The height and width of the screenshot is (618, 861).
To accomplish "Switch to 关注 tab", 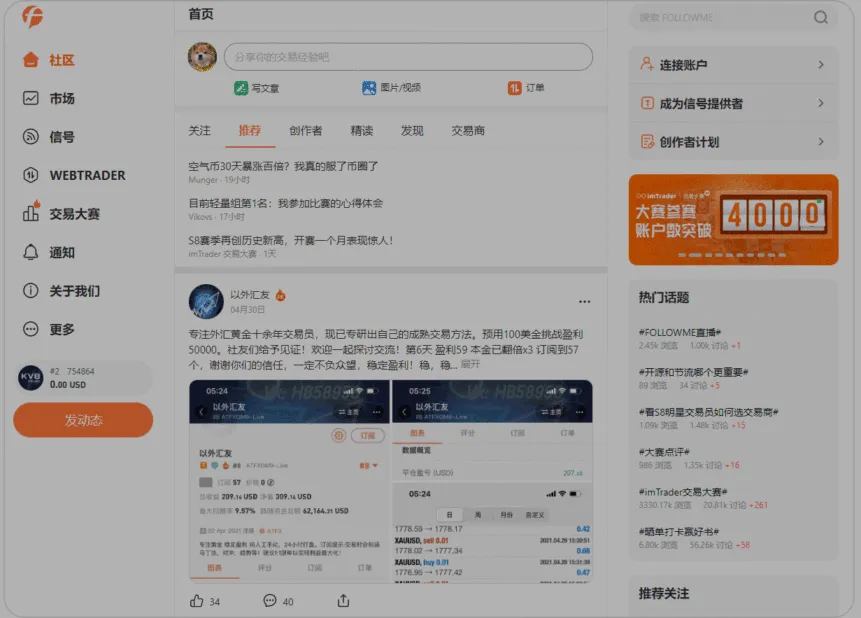I will coord(199,131).
